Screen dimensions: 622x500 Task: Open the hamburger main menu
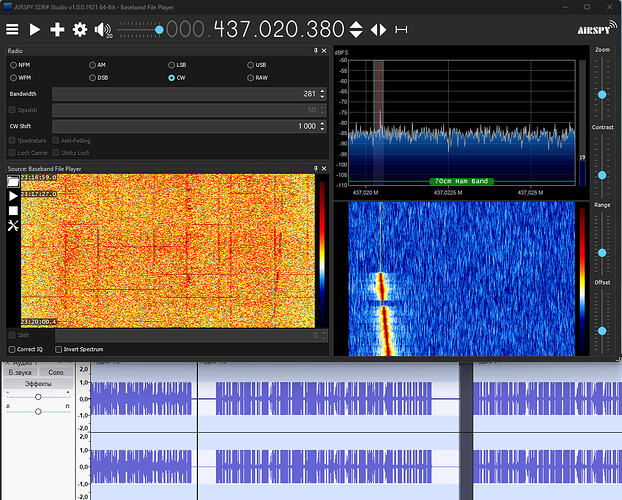click(x=12, y=30)
